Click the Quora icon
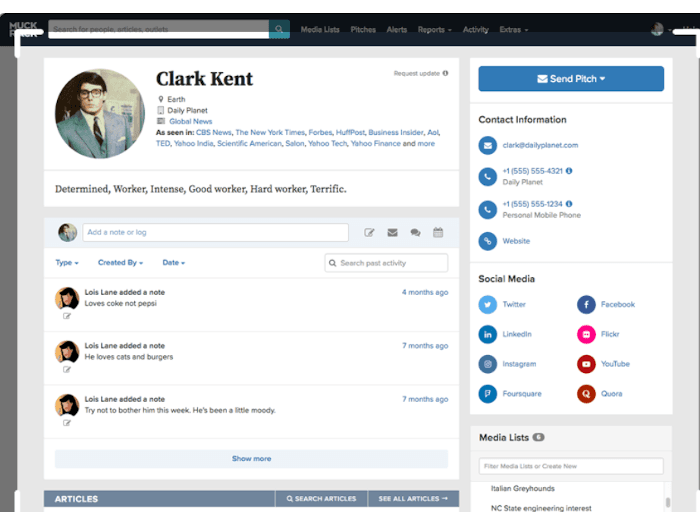The image size is (700, 512). click(x=586, y=394)
